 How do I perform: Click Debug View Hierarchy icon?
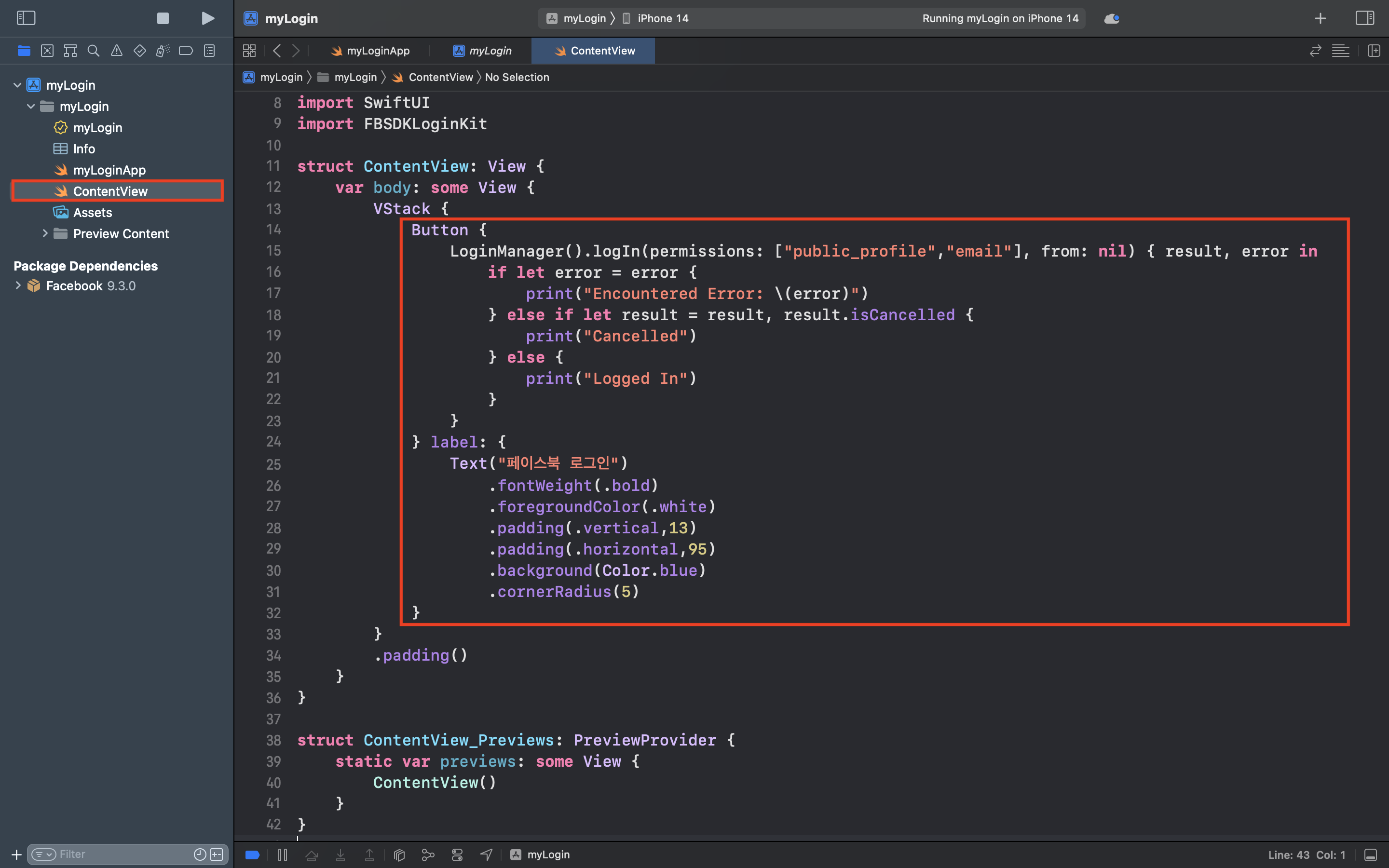click(x=399, y=855)
